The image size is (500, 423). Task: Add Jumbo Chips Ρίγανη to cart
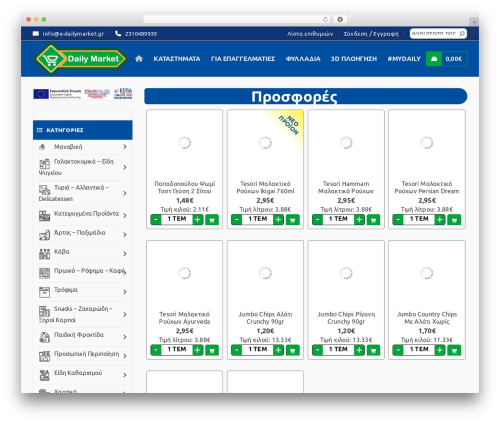[x=373, y=350]
